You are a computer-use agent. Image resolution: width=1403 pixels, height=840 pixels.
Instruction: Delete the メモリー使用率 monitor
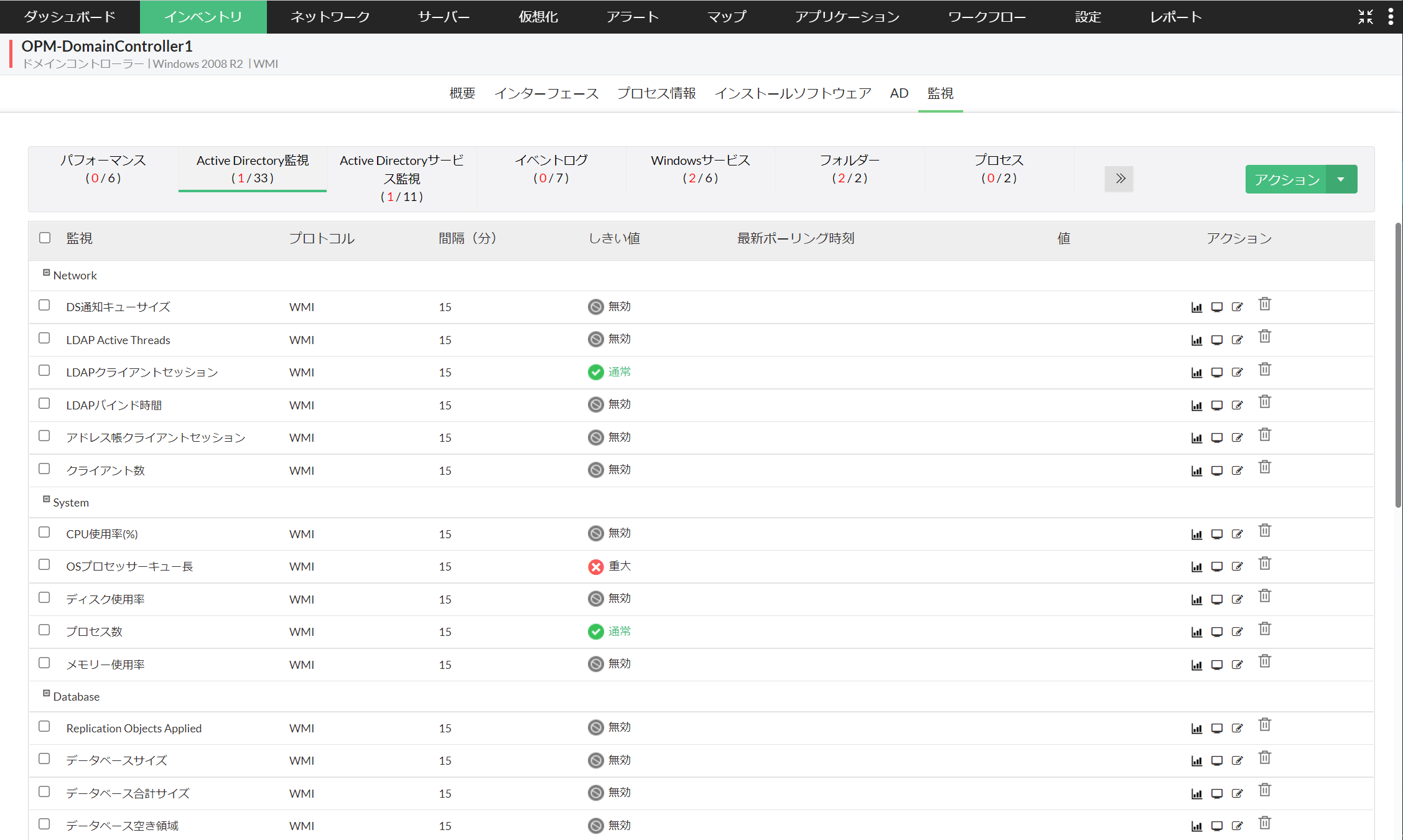(x=1265, y=661)
